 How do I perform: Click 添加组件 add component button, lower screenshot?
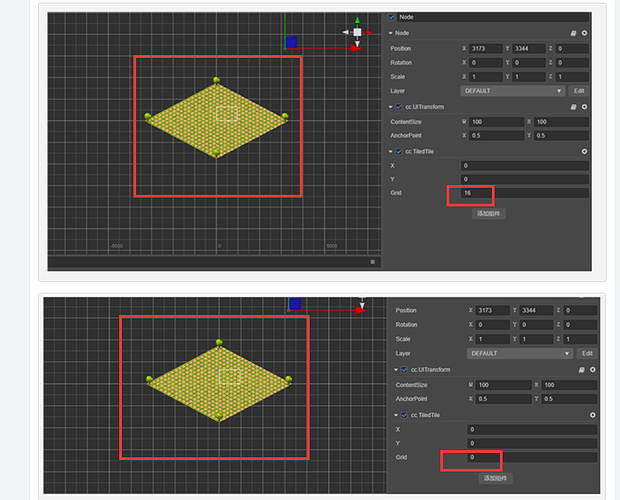[495, 478]
